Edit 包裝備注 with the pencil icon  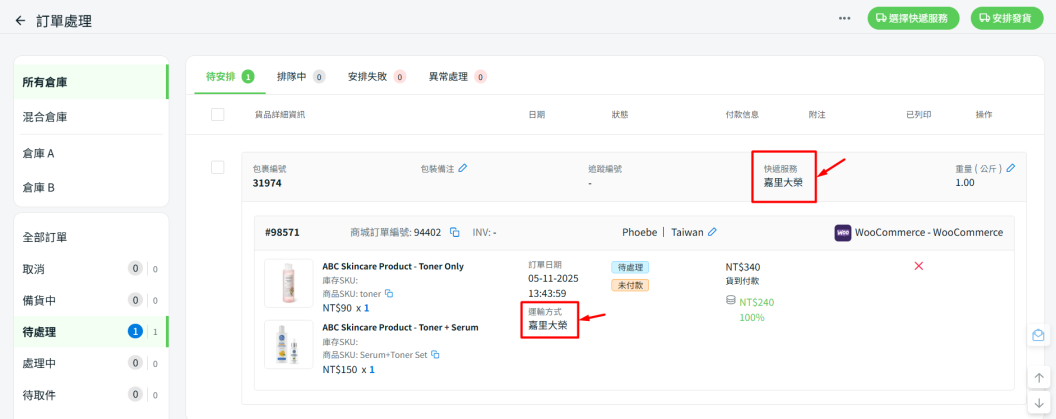point(463,168)
